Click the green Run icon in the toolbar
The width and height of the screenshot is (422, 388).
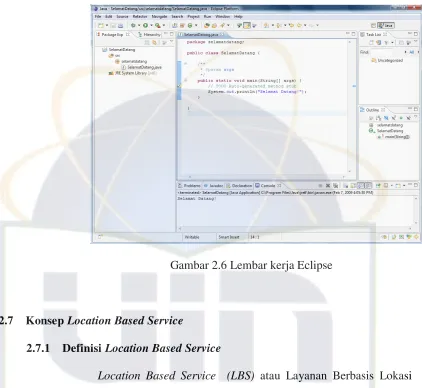[145, 25]
